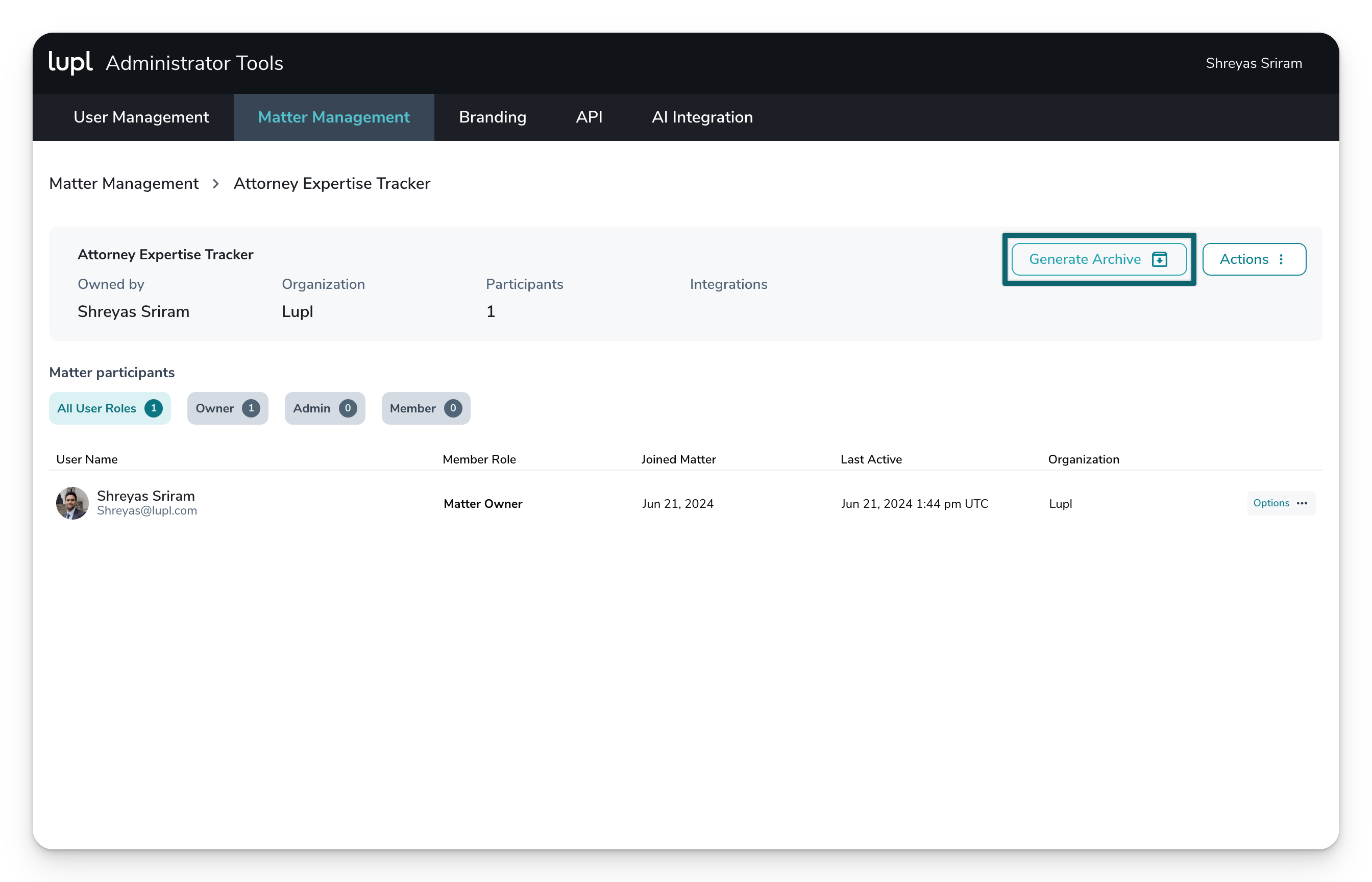The image size is (1372, 882).
Task: Click Matter Management breadcrumb link
Action: coord(124,184)
